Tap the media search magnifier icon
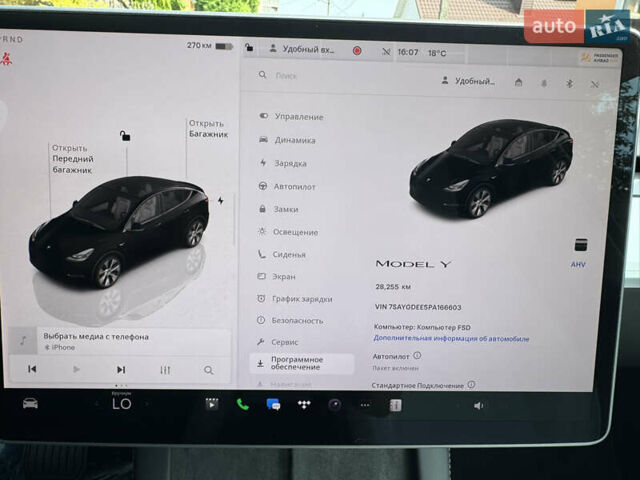 point(209,370)
